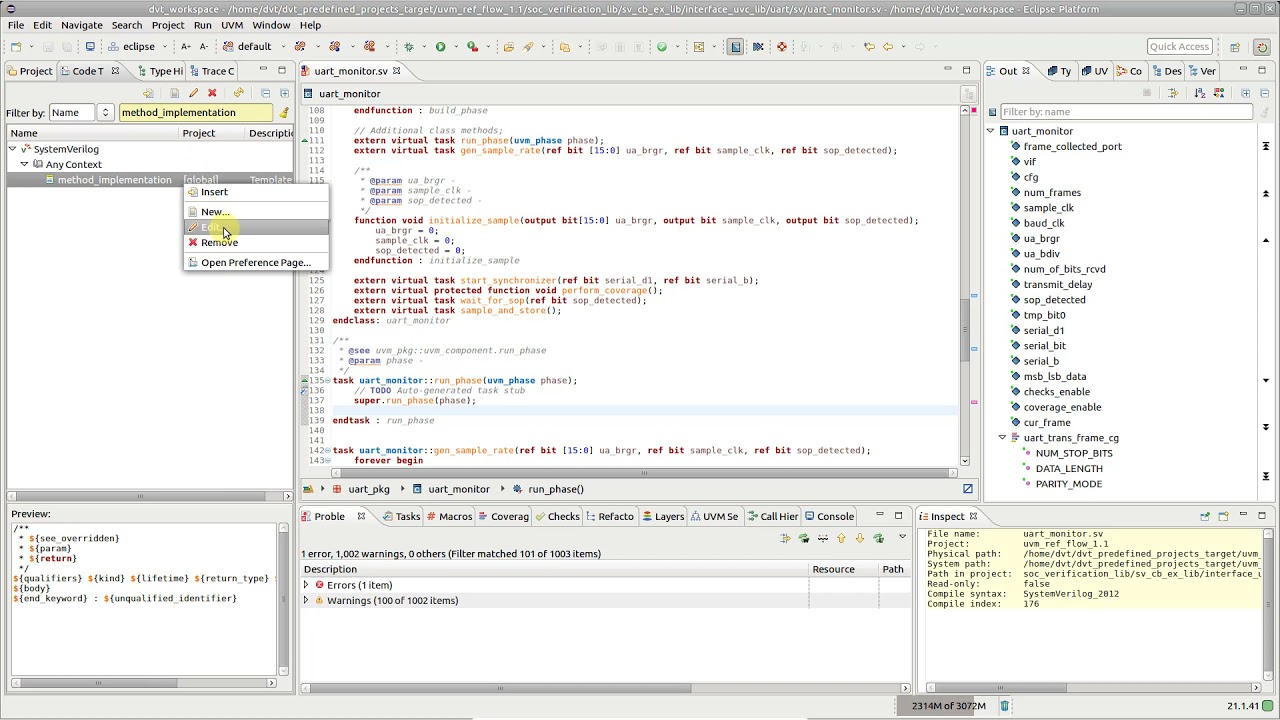Screen dimensions: 1280x720
Task: Open the eclipse theme dropdown arrow
Action: pos(166,46)
